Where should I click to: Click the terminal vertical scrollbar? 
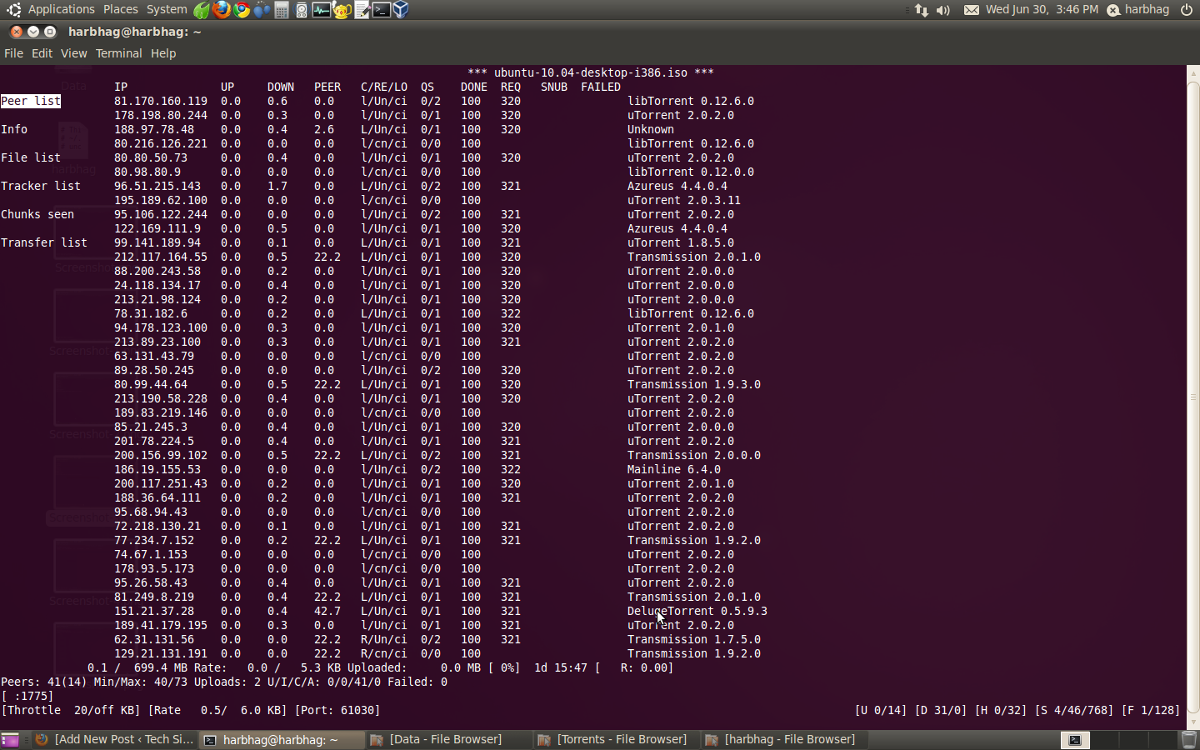tap(1192, 395)
